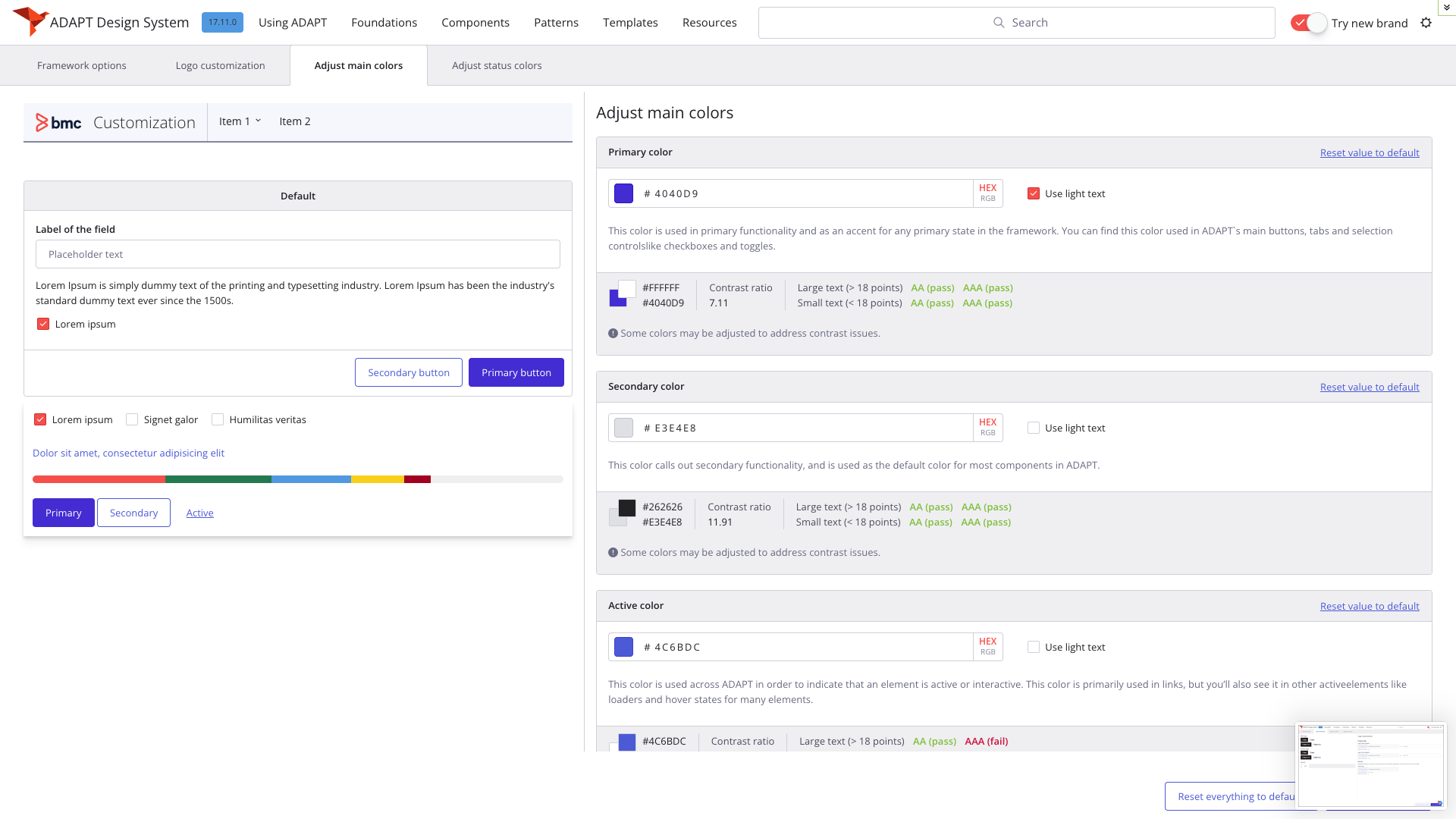The width and height of the screenshot is (1456, 819).
Task: Expand the Item 1 dropdown menu
Action: coord(240,121)
